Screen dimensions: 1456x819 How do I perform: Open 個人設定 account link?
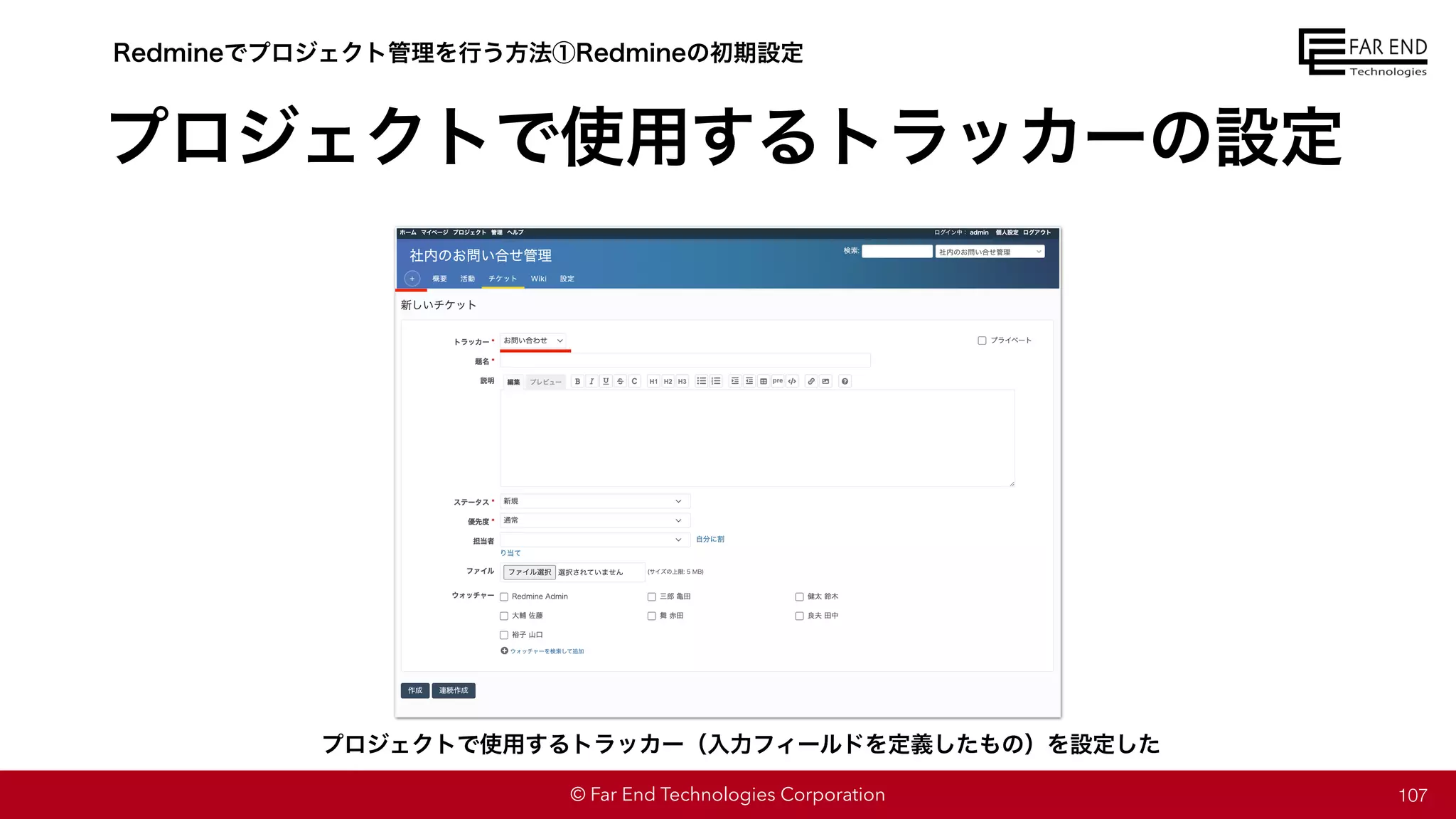pos(1007,232)
